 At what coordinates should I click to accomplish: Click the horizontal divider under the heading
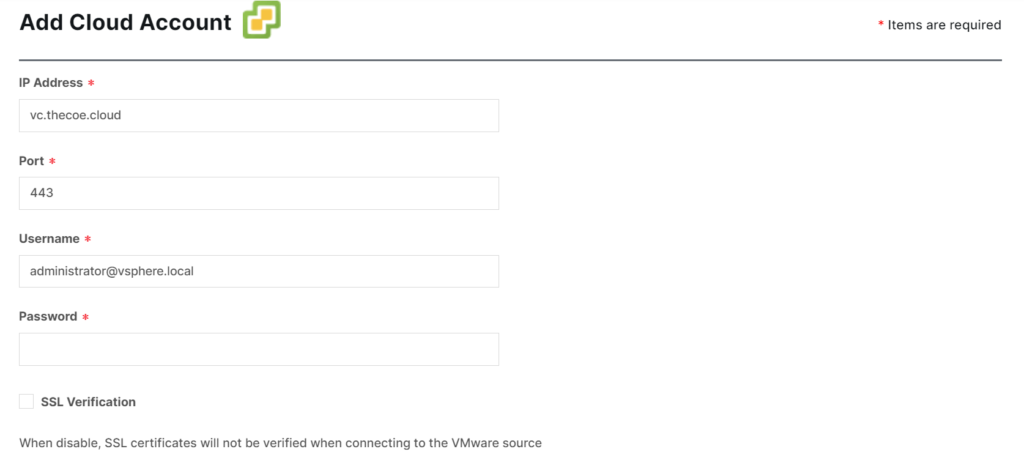[x=510, y=60]
